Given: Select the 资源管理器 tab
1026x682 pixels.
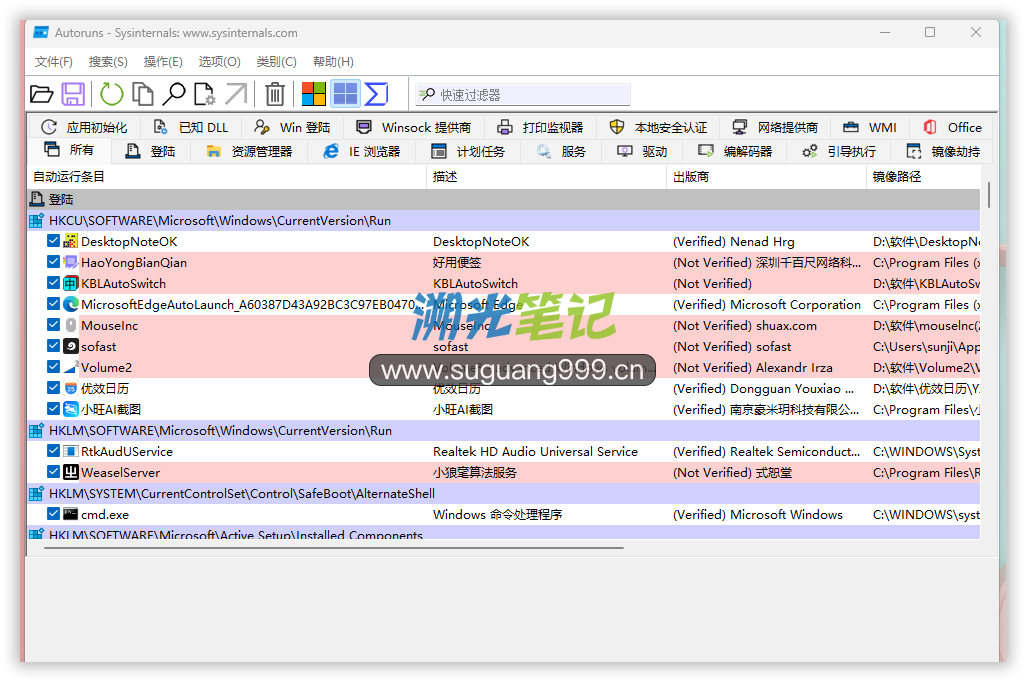Looking at the screenshot, I should 249,151.
